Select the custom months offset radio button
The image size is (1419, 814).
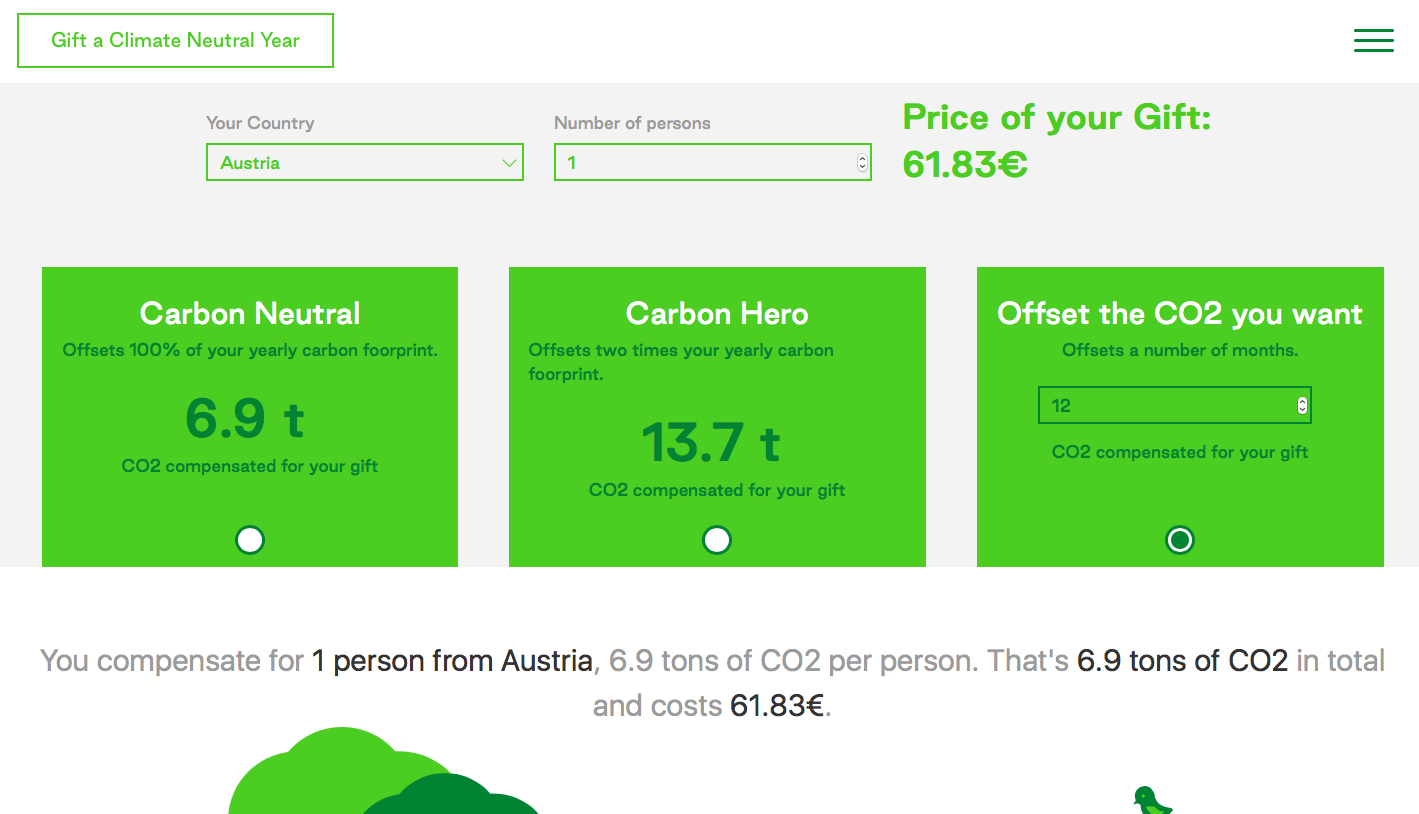[x=1180, y=540]
